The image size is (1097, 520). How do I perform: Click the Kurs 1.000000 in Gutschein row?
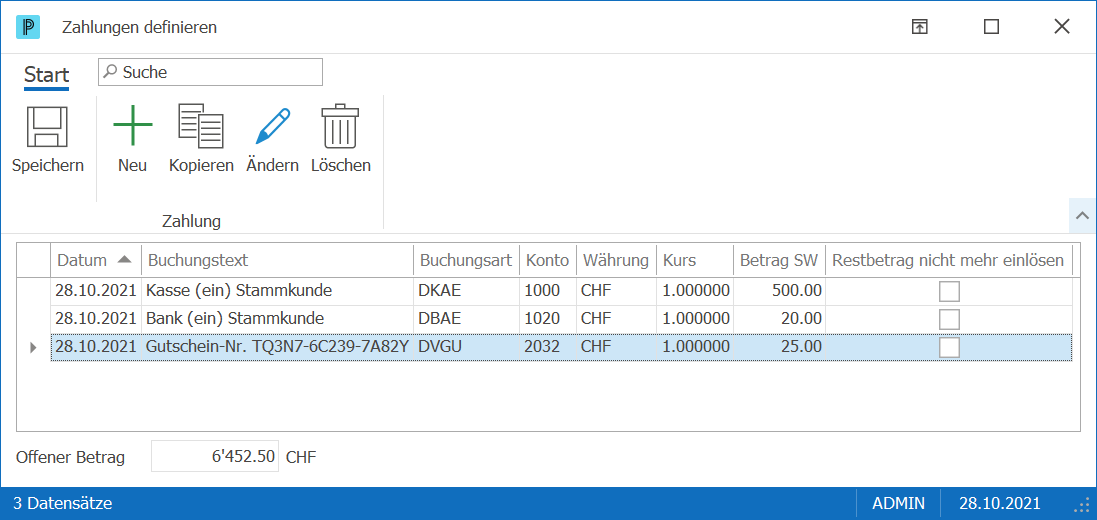click(x=695, y=347)
